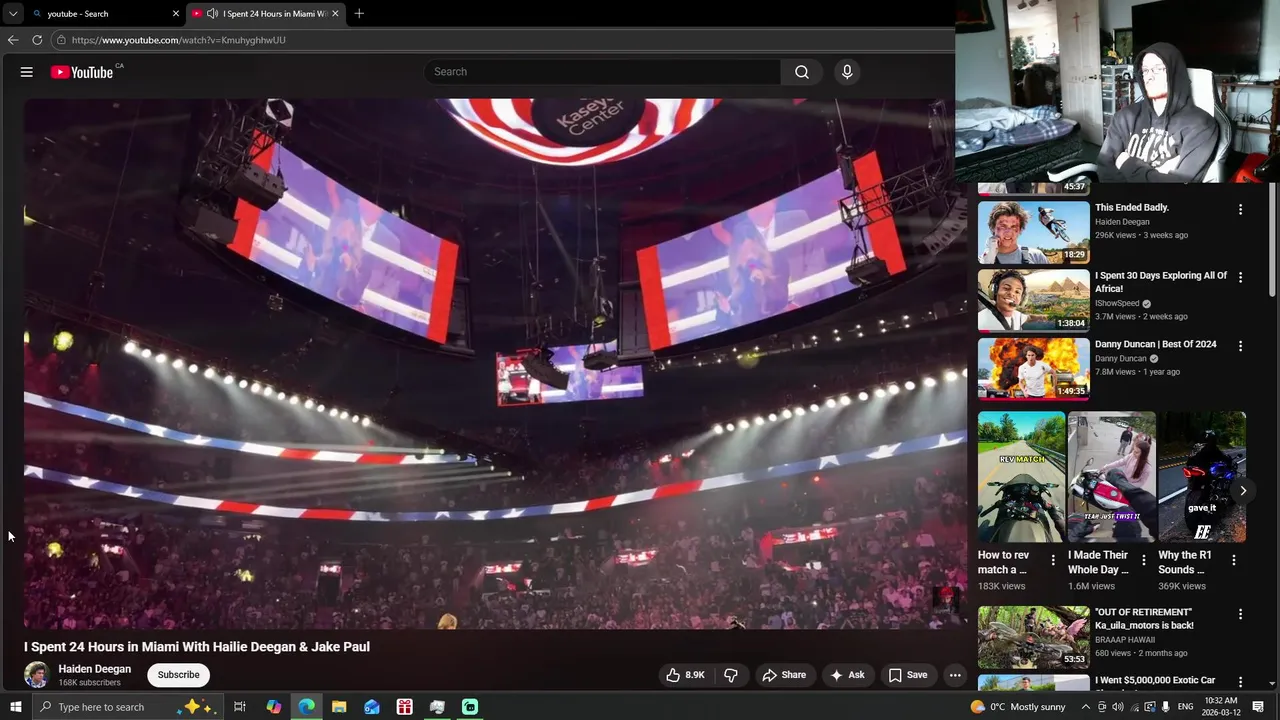Open the Danny Duncan explosion thumbnail
Image resolution: width=1280 pixels, height=720 pixels.
(1033, 368)
